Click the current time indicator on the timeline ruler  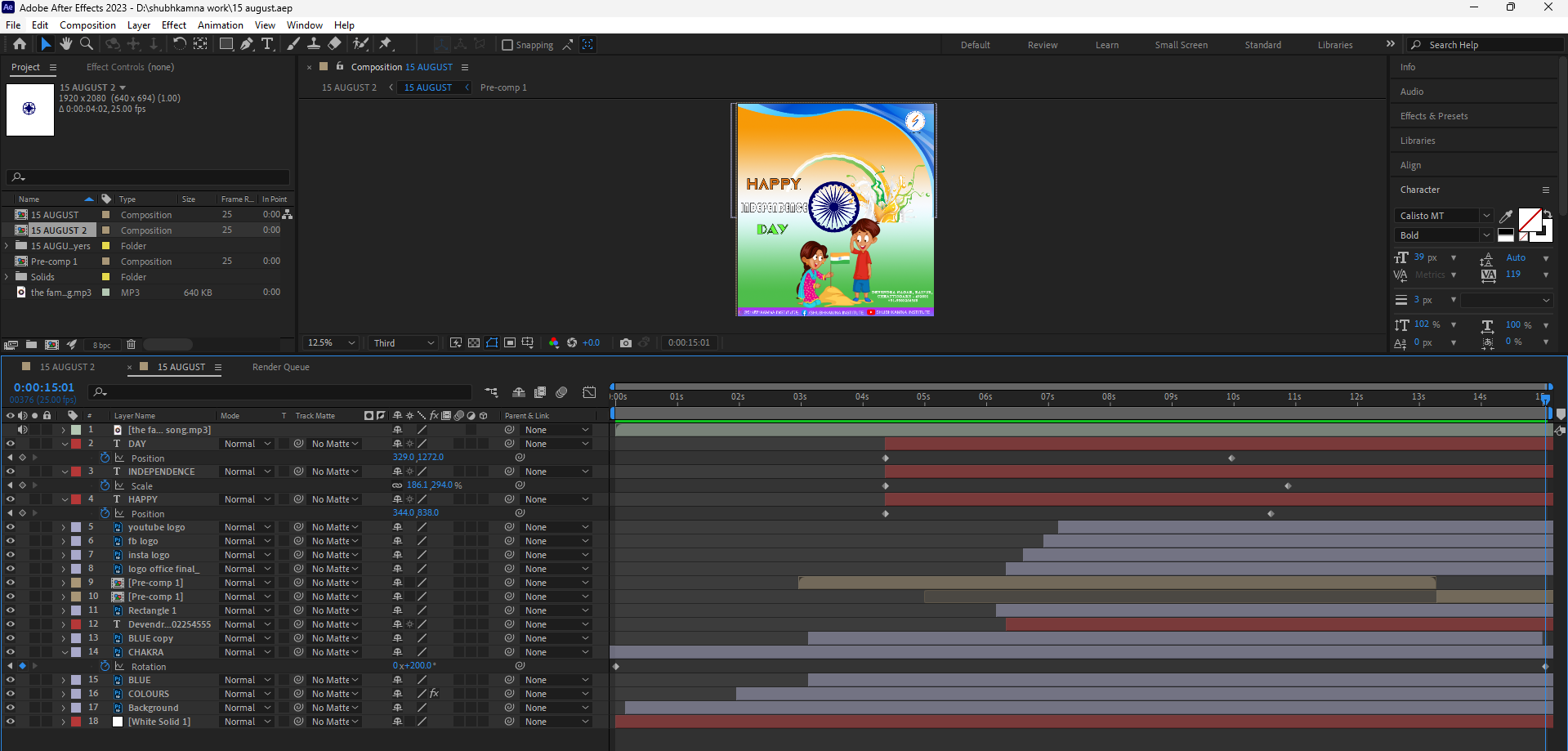click(1545, 398)
